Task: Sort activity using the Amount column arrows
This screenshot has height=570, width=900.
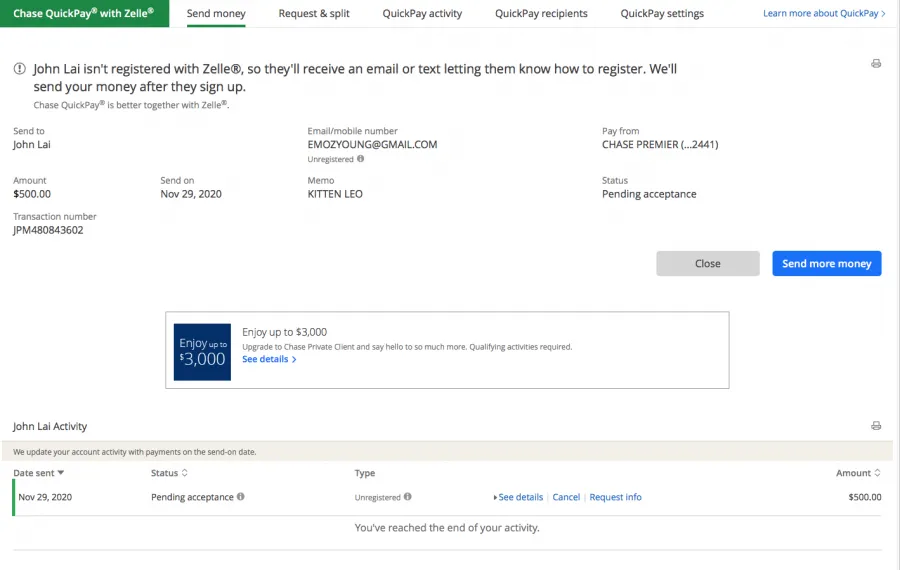Action: (877, 472)
